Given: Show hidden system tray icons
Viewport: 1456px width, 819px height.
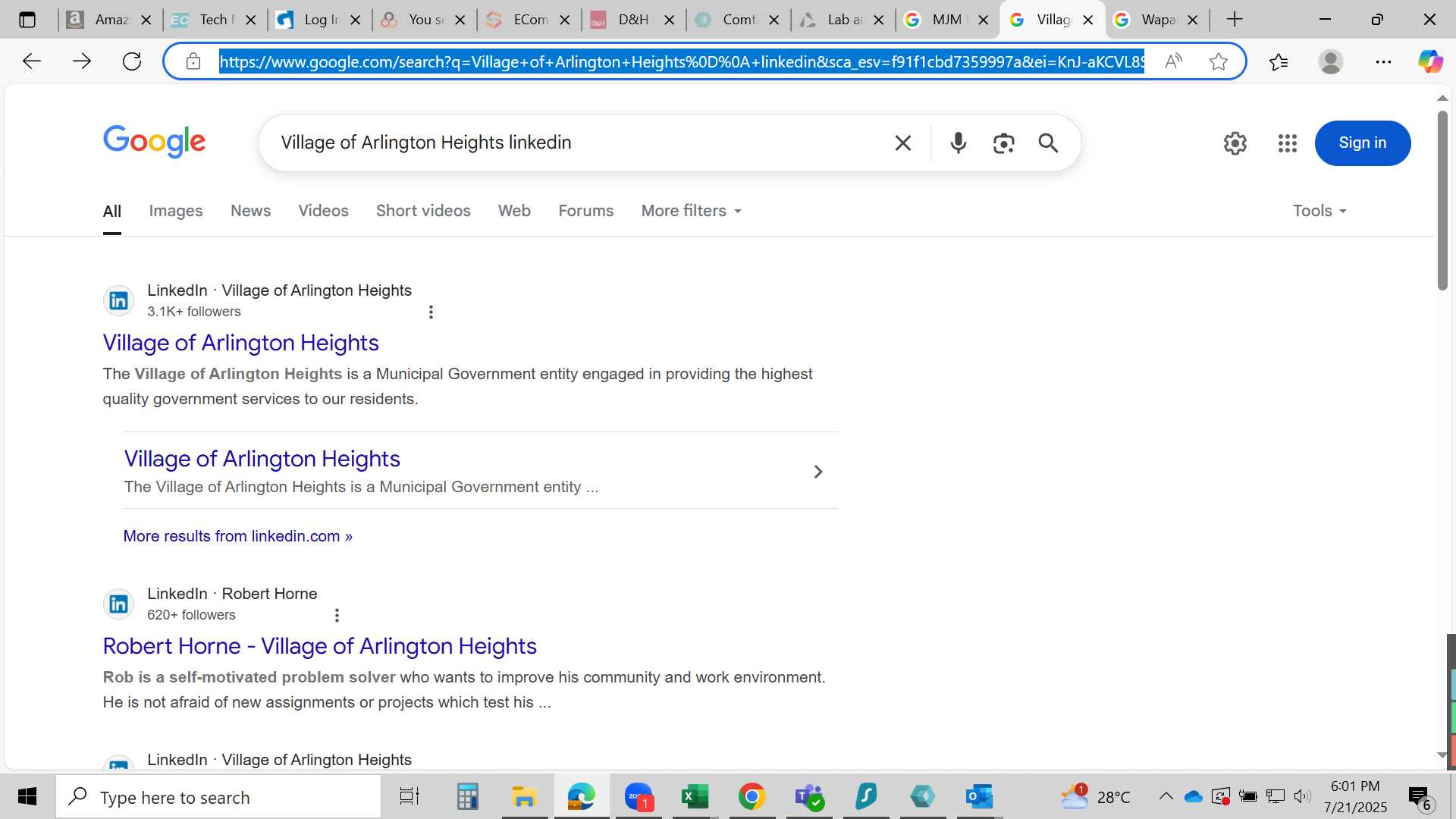Looking at the screenshot, I should point(1166,796).
